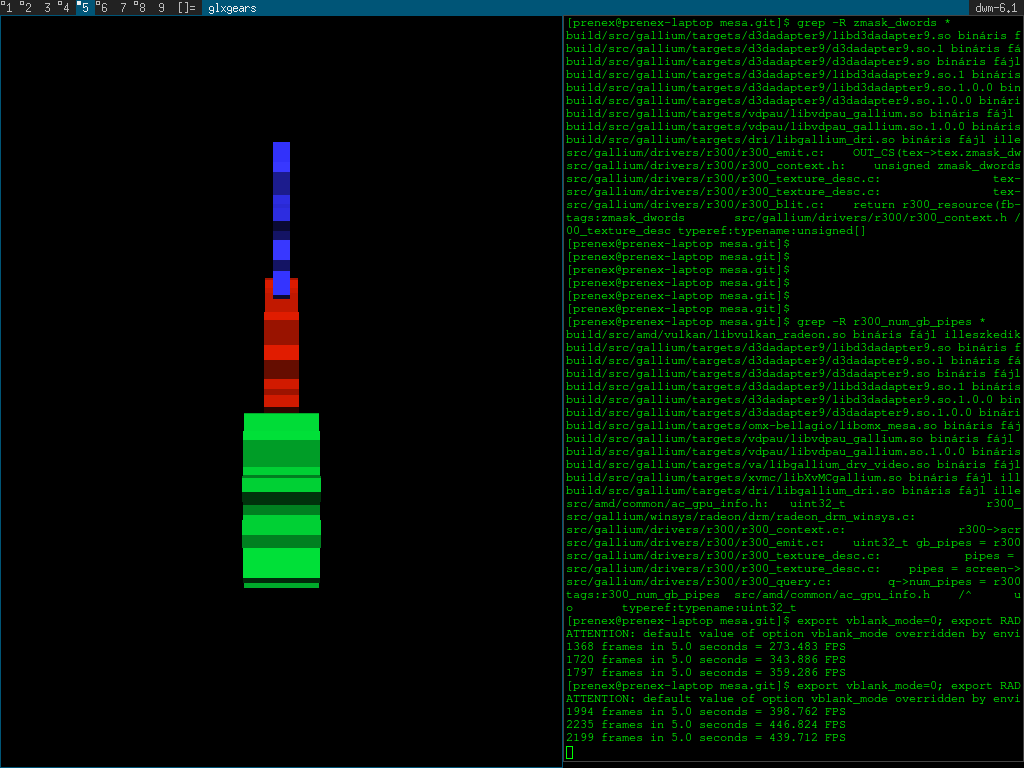This screenshot has height=768, width=1024.
Task: Open workspace tag 7
Action: pos(123,8)
